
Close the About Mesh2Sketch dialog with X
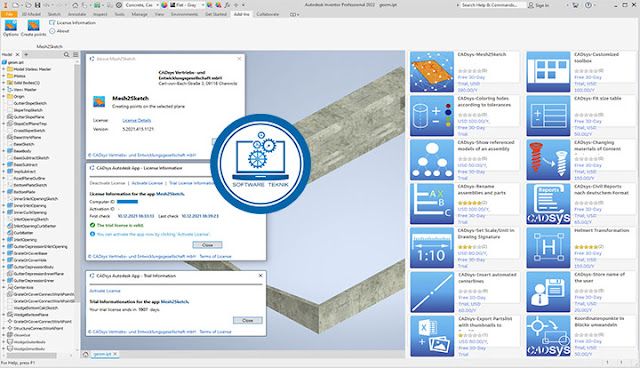[239, 59]
